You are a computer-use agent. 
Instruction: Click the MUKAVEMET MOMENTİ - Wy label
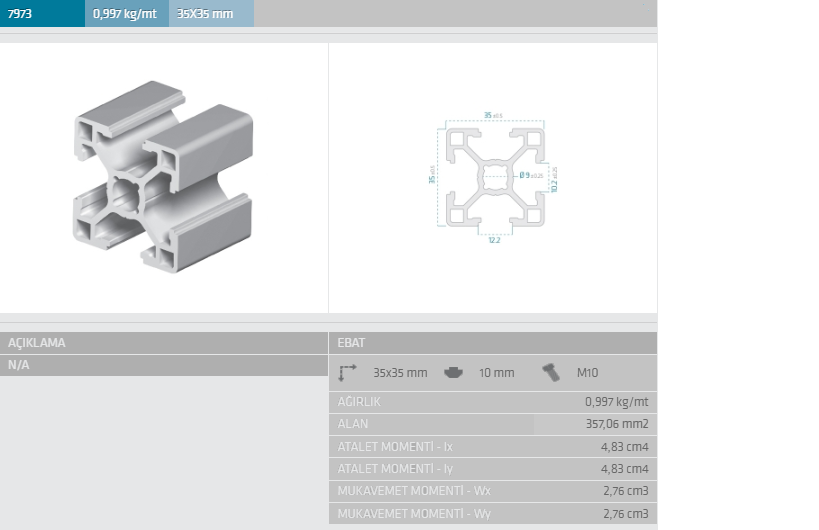414,513
